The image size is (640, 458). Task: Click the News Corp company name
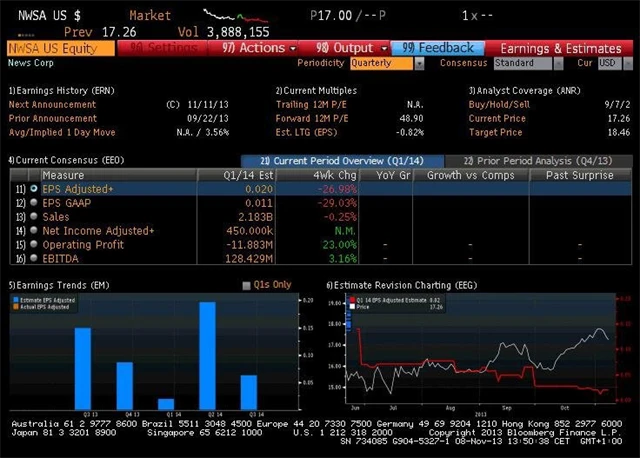(x=31, y=63)
